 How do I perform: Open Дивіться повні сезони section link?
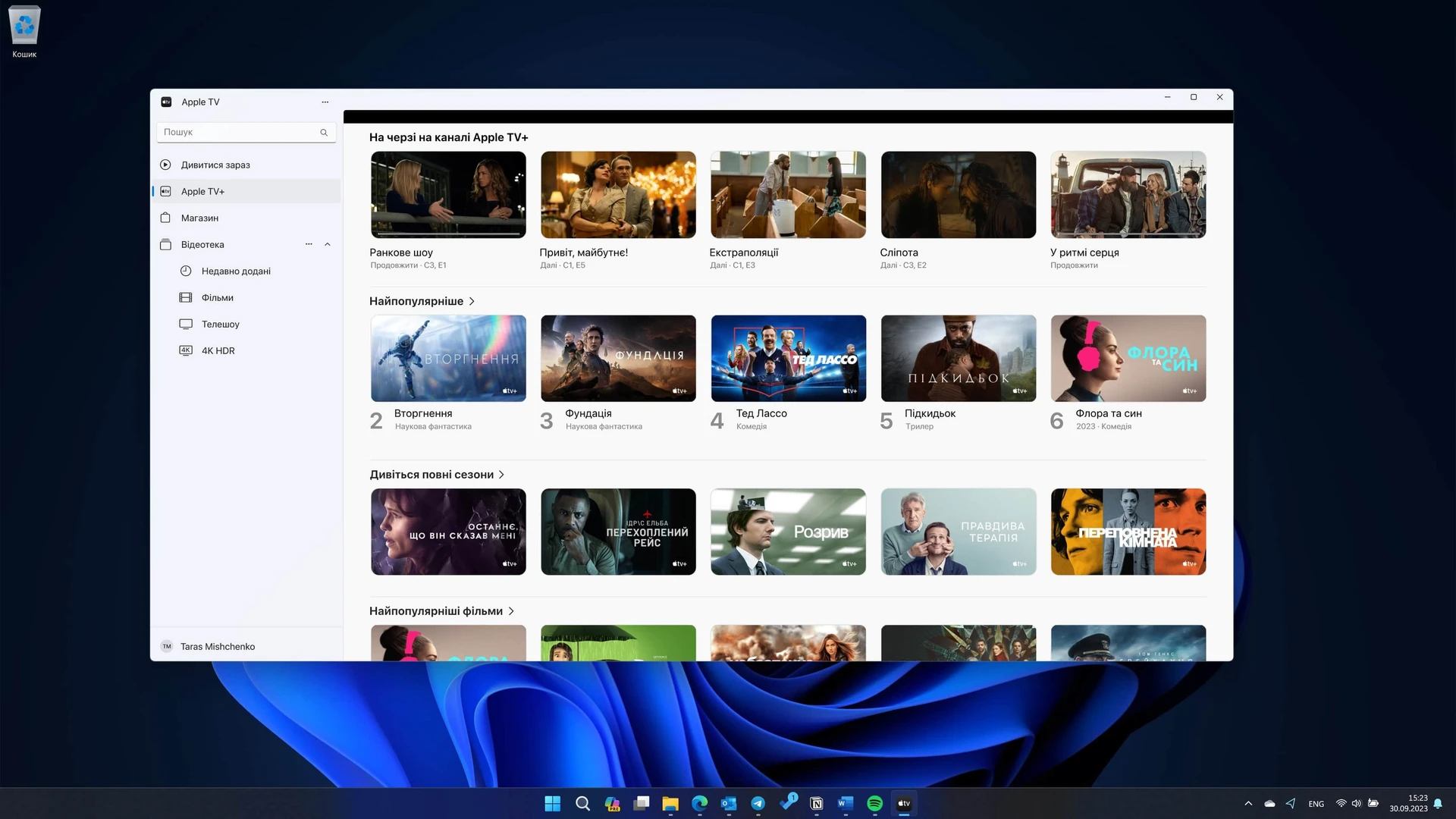[437, 475]
